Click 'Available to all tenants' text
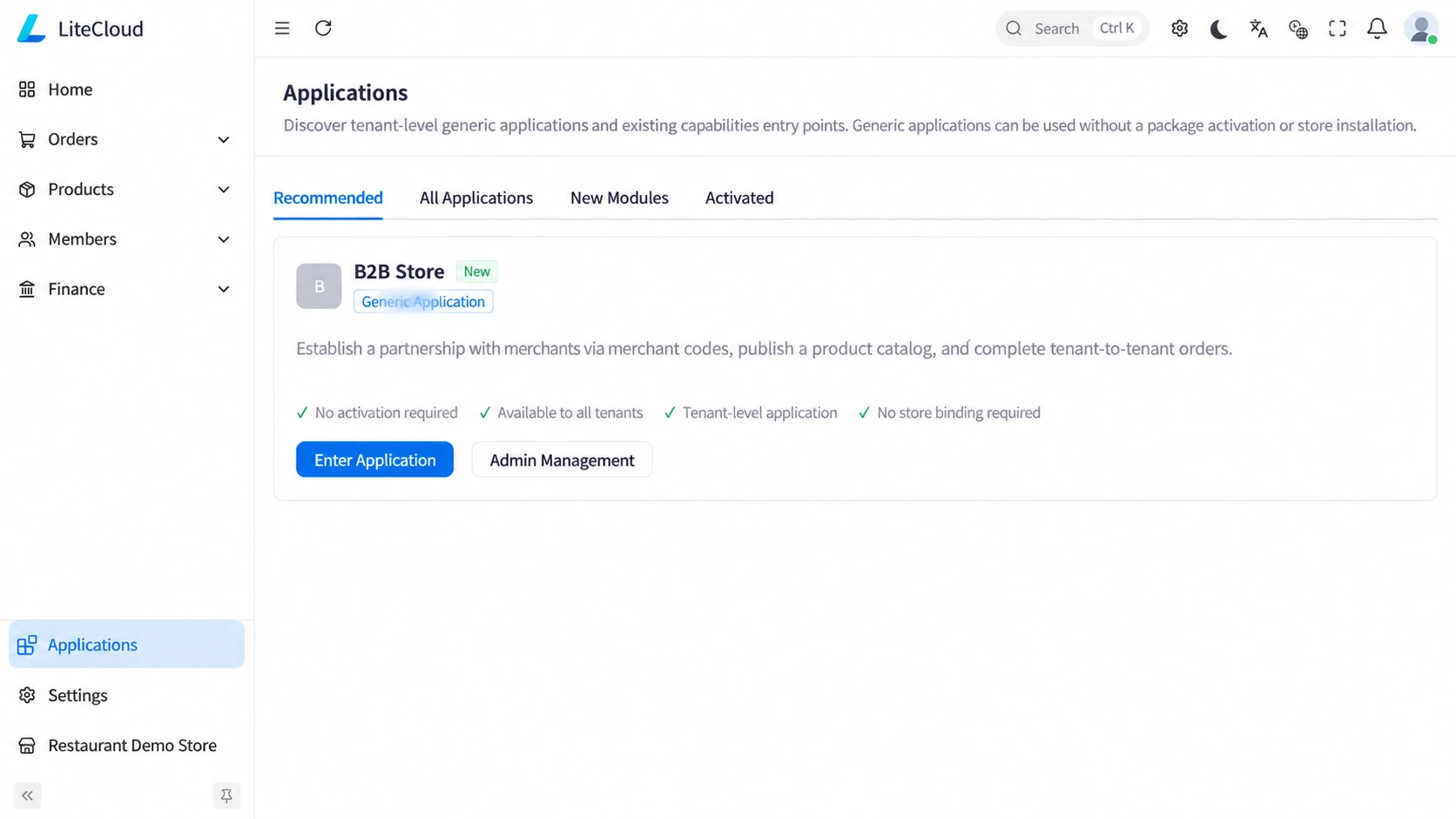Screen dimensions: 1456x819 [570, 413]
